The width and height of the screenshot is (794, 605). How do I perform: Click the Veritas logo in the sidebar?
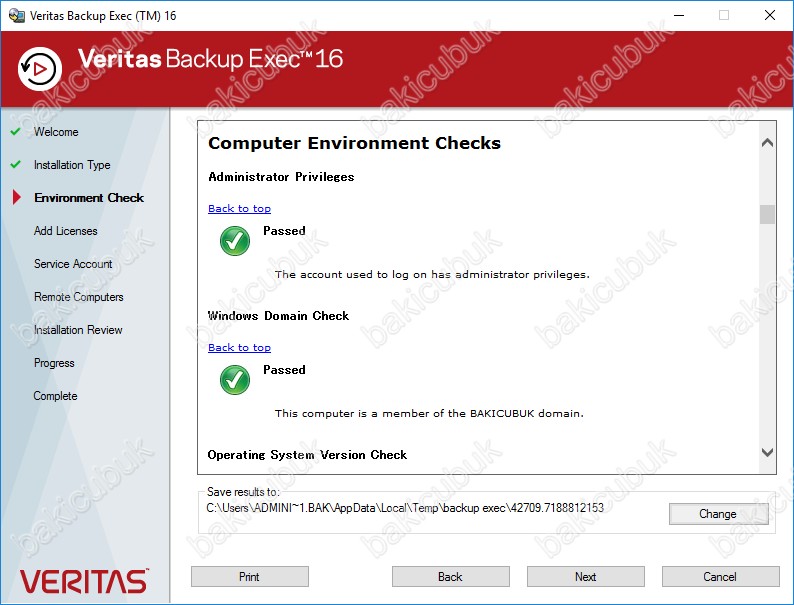pyautogui.click(x=84, y=581)
